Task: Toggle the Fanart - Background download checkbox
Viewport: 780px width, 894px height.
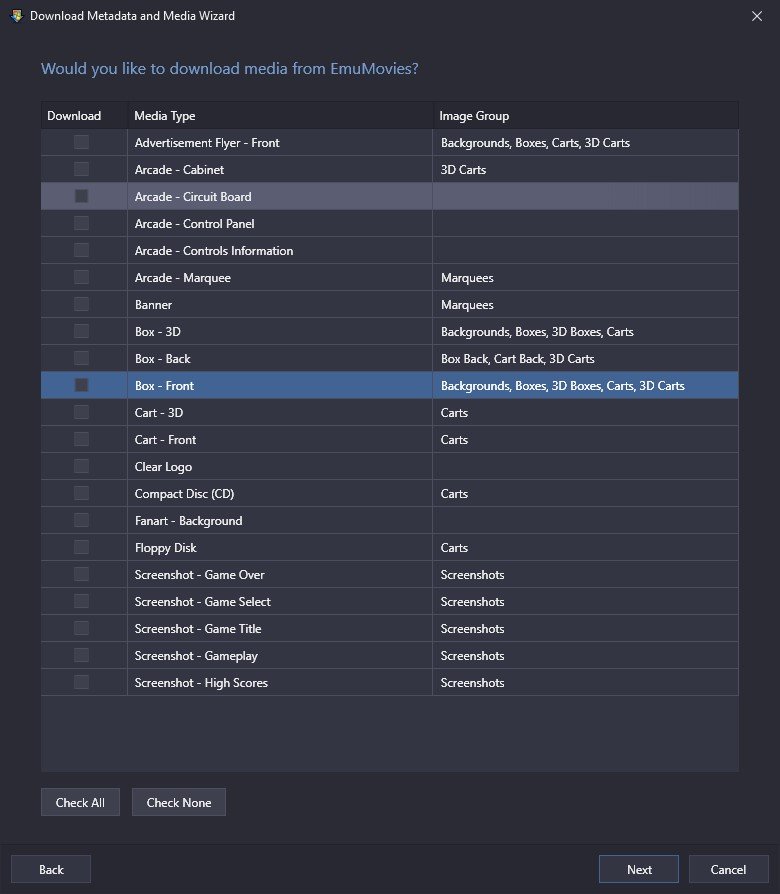Action: (82, 520)
